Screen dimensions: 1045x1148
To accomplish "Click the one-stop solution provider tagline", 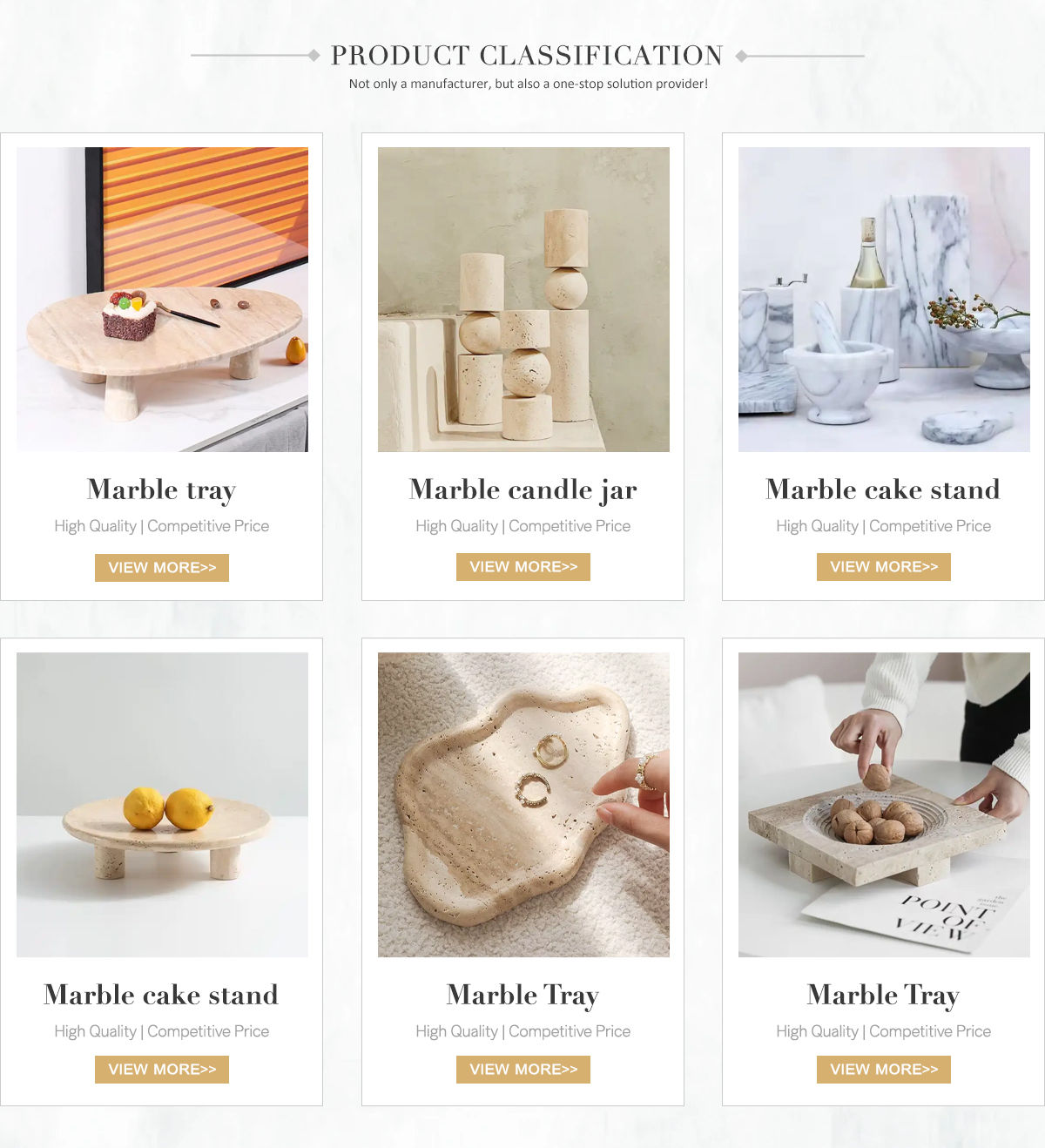I will (x=529, y=84).
